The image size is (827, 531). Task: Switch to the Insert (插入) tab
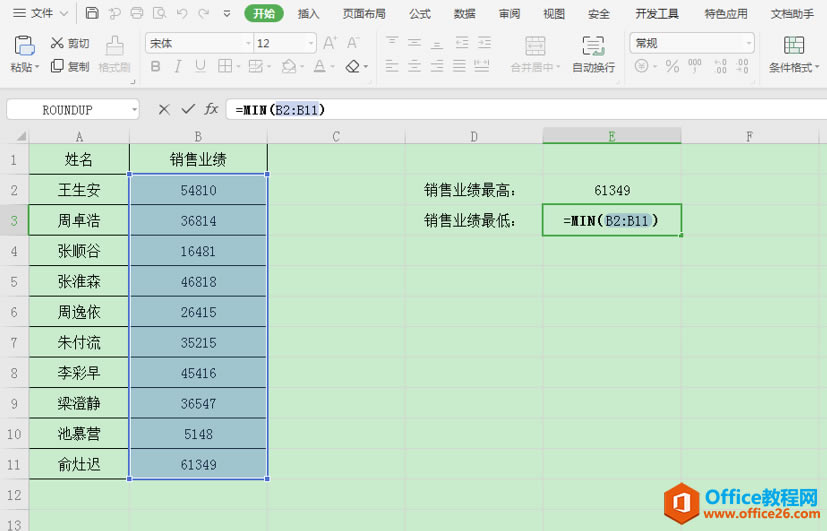coord(309,14)
